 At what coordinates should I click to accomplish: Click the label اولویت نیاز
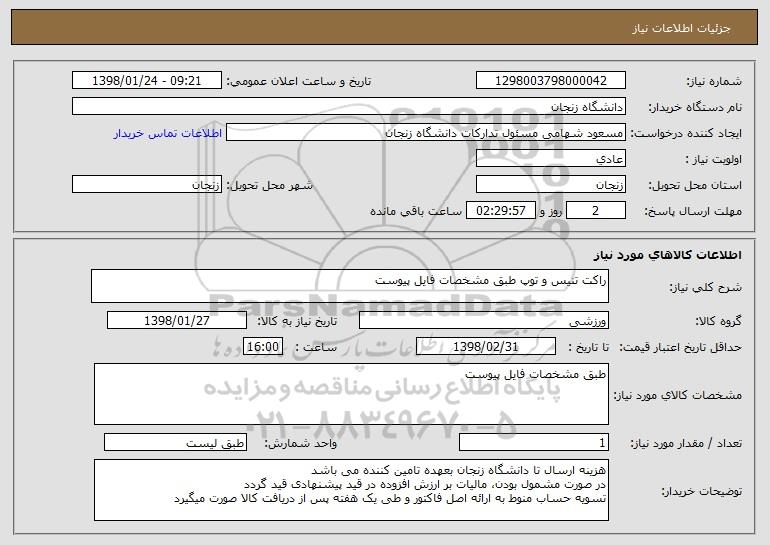click(714, 159)
